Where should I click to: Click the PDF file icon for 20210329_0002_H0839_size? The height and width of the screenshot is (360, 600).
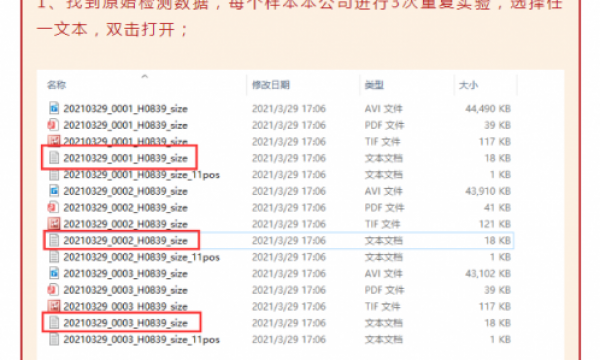pos(53,207)
